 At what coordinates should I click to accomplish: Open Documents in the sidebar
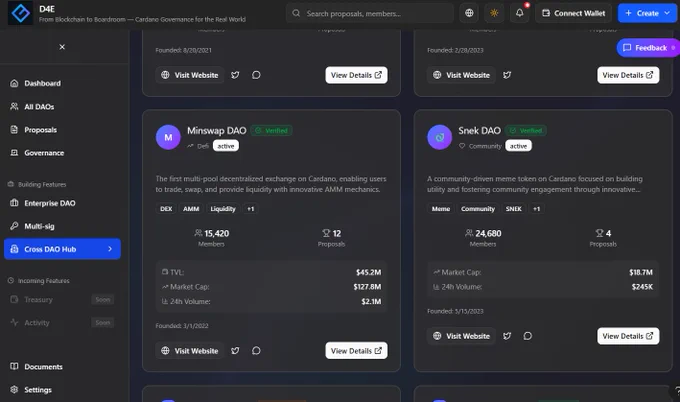pyautogui.click(x=62, y=367)
